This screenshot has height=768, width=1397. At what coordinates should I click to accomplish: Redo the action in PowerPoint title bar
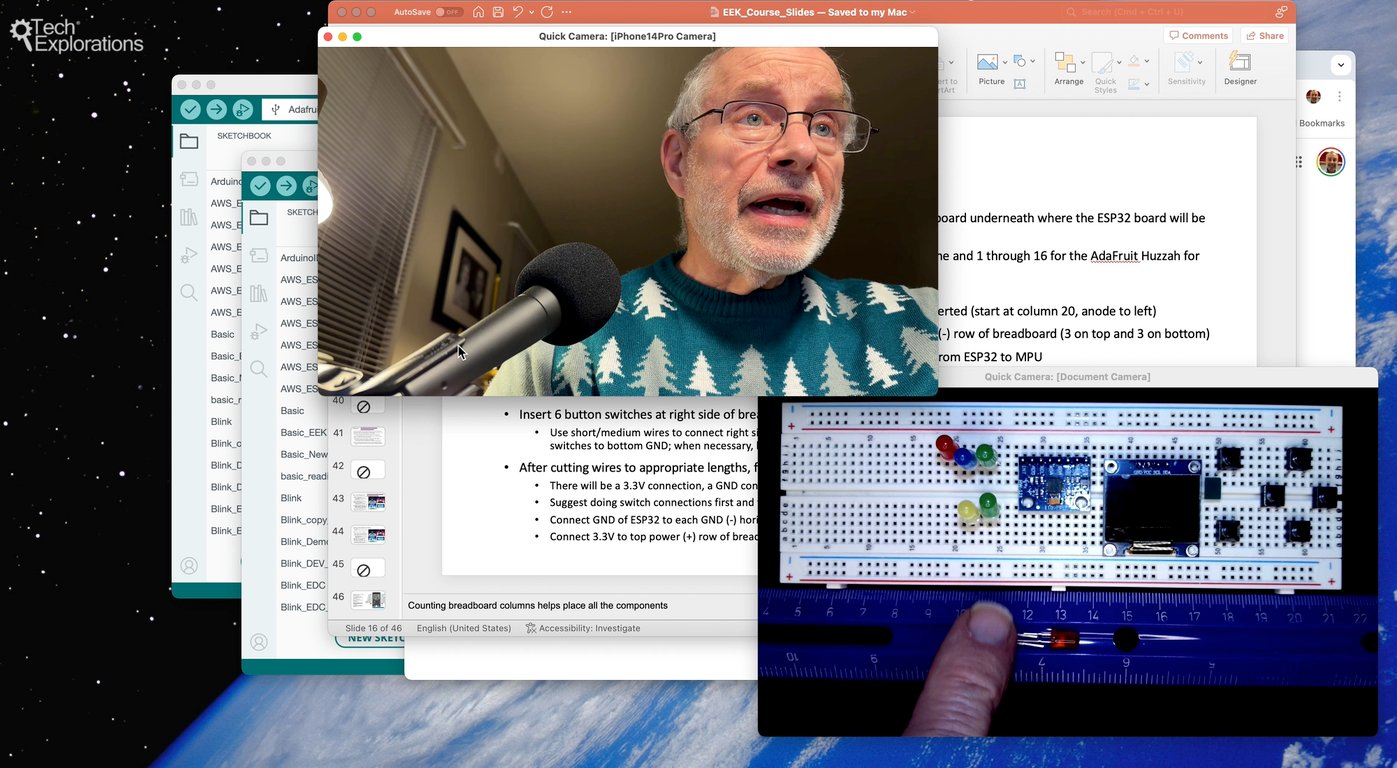click(547, 12)
